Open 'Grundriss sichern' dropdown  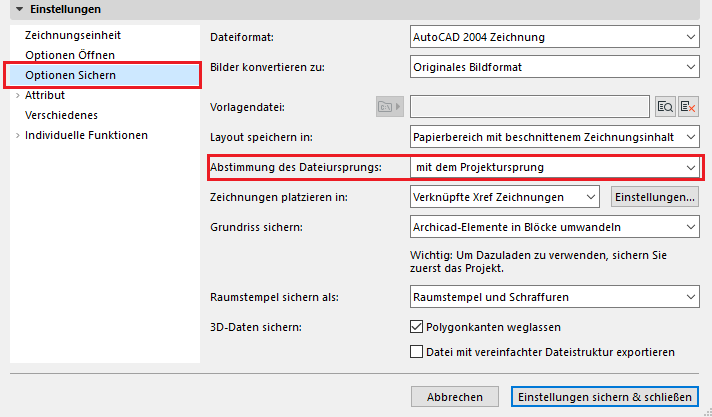click(x=554, y=227)
